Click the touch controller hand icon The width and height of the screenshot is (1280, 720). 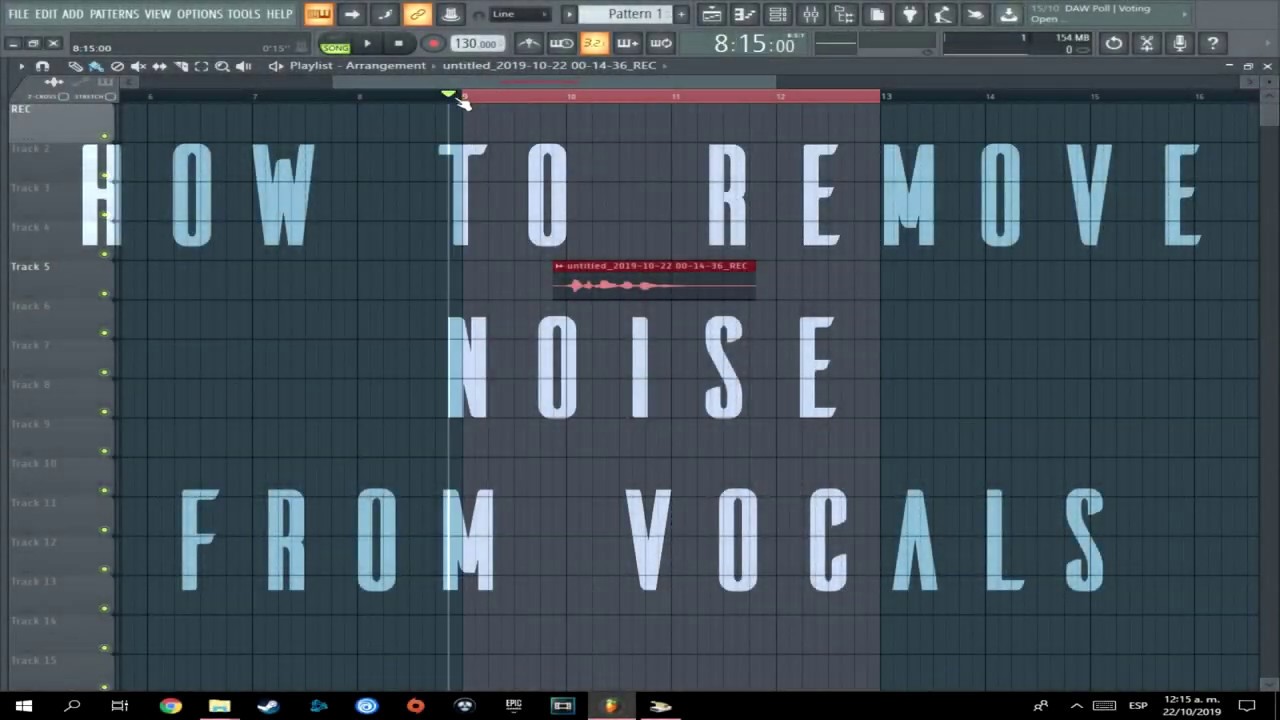(976, 14)
